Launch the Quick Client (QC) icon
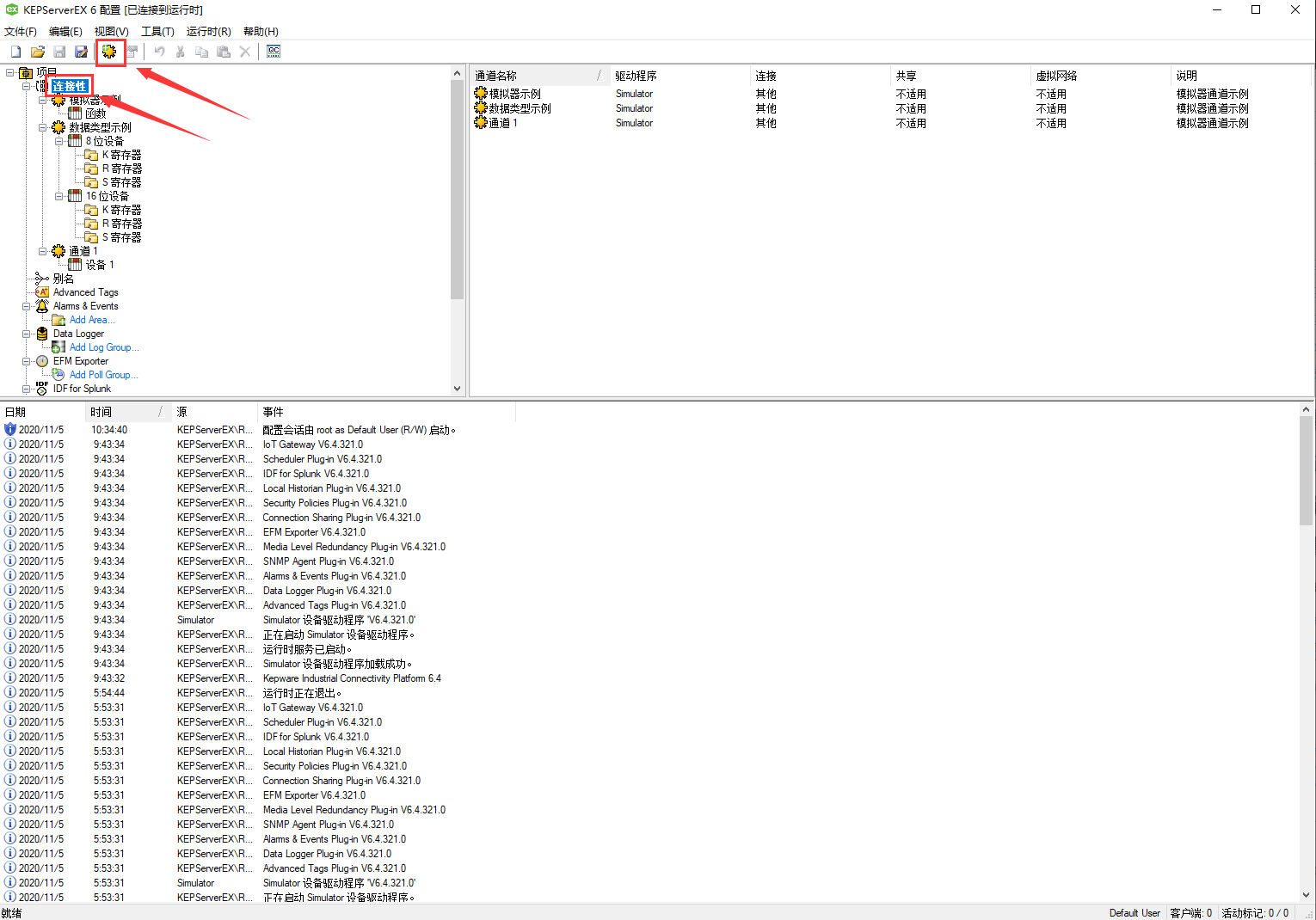 pyautogui.click(x=274, y=52)
